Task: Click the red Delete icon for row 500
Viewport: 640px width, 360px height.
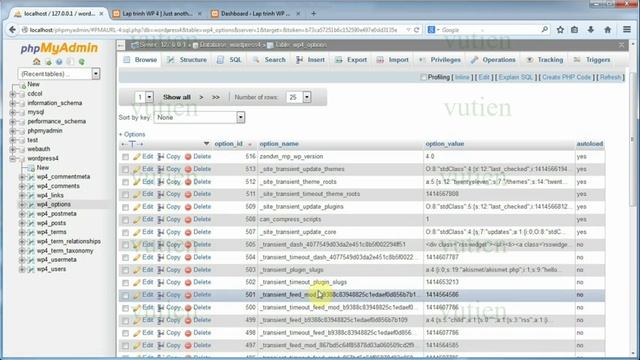Action: (188, 308)
